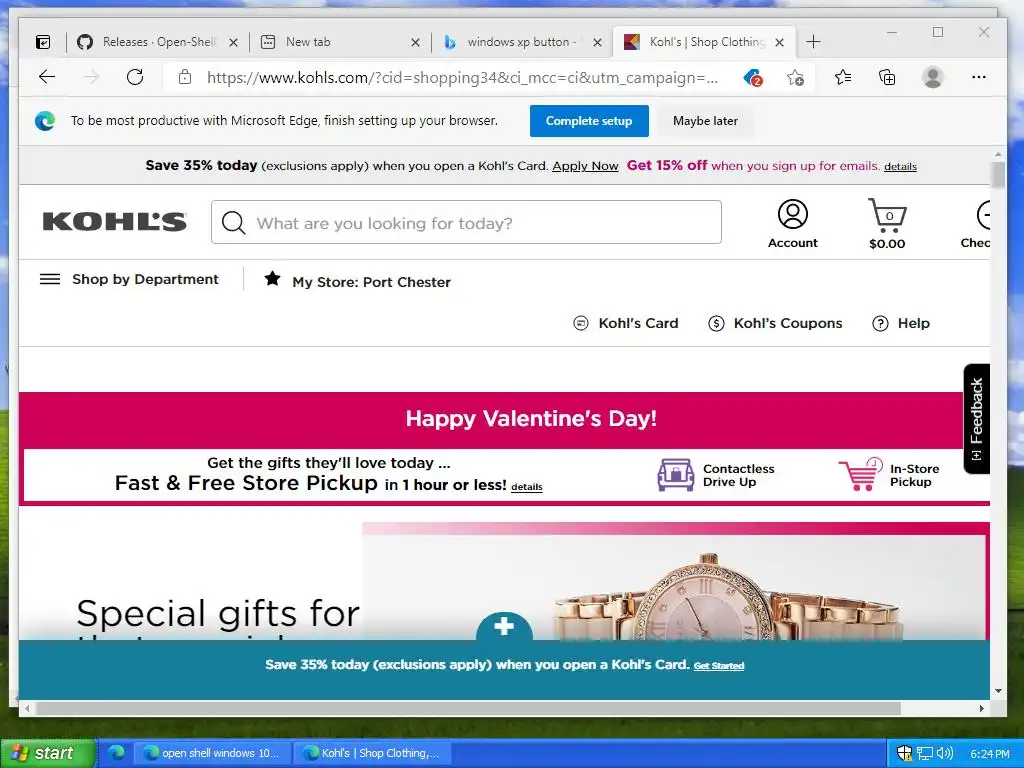Click the 6:24 PM clock
Screen dimensions: 1024x768
pyautogui.click(x=989, y=754)
